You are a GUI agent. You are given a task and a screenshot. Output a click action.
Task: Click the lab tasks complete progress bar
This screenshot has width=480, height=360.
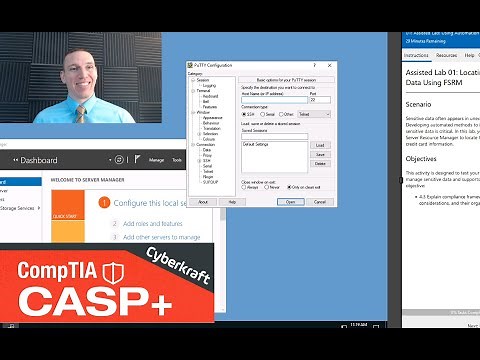(441, 313)
